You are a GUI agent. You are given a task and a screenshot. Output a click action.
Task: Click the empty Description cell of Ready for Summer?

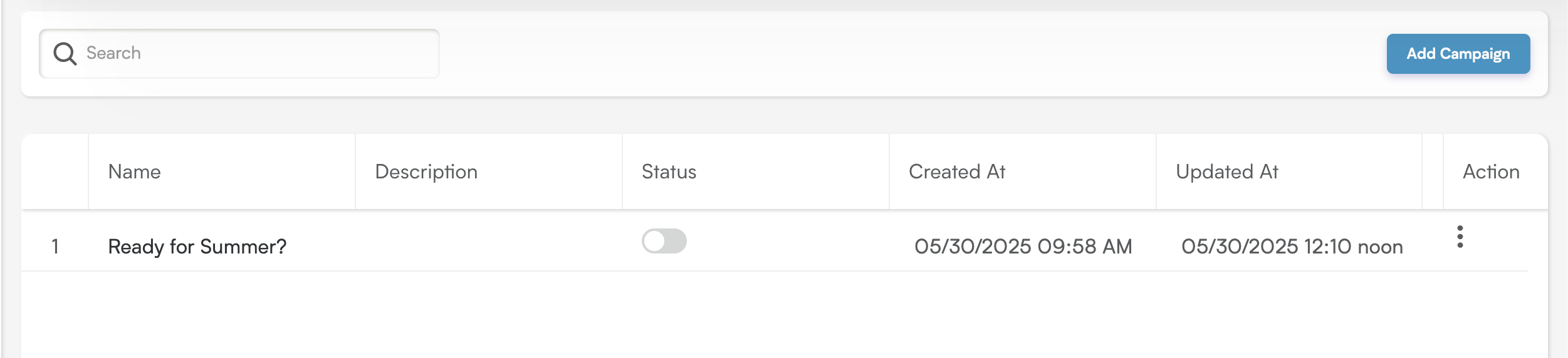[489, 241]
